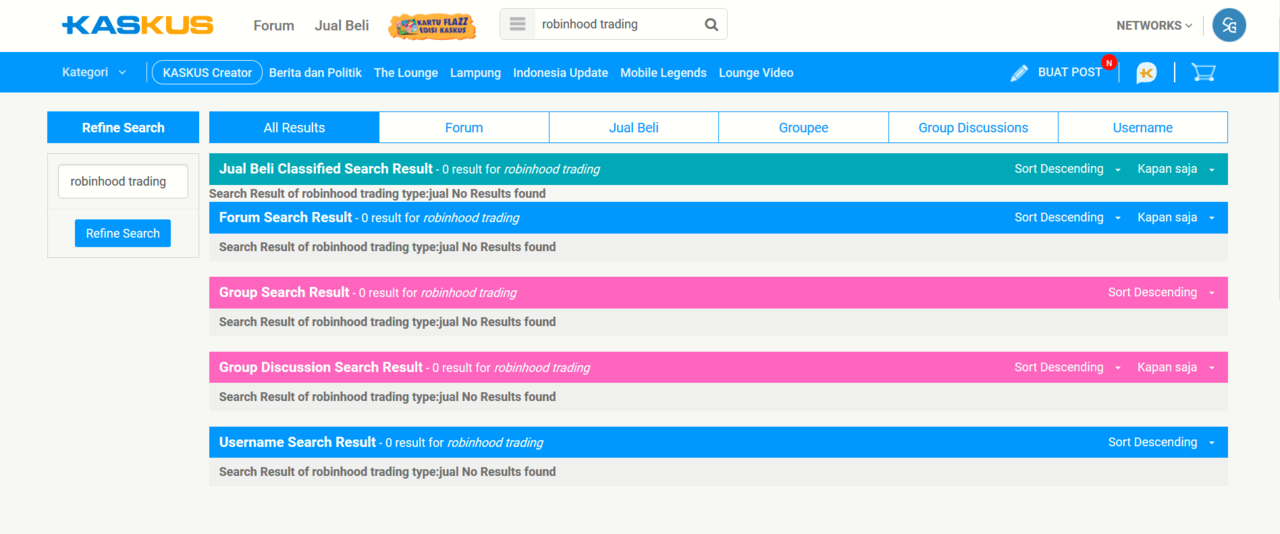Open the chat bubble icon

[1146, 73]
